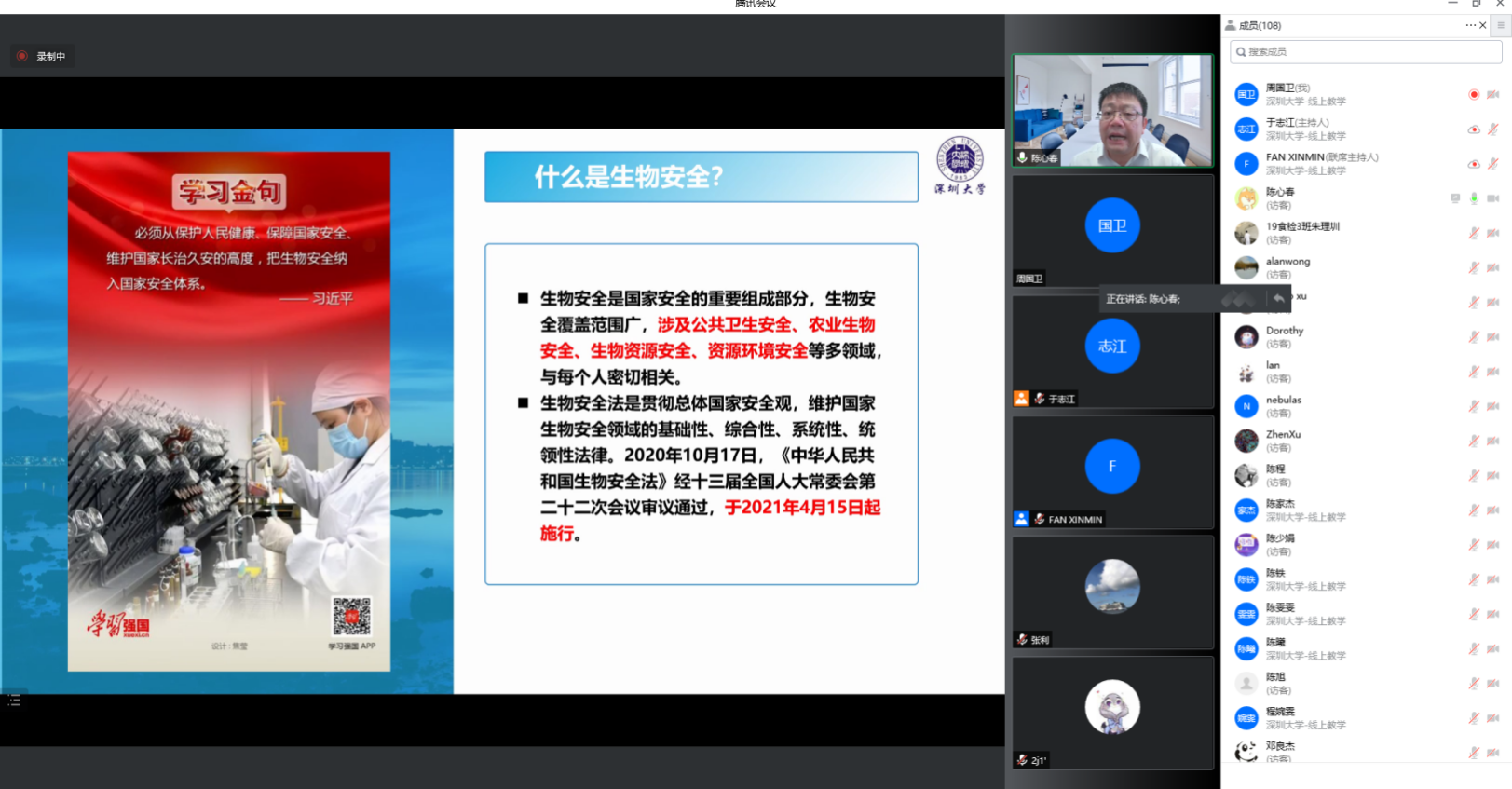
Task: Click the local recording icon for 周国卫
Action: 1474,95
